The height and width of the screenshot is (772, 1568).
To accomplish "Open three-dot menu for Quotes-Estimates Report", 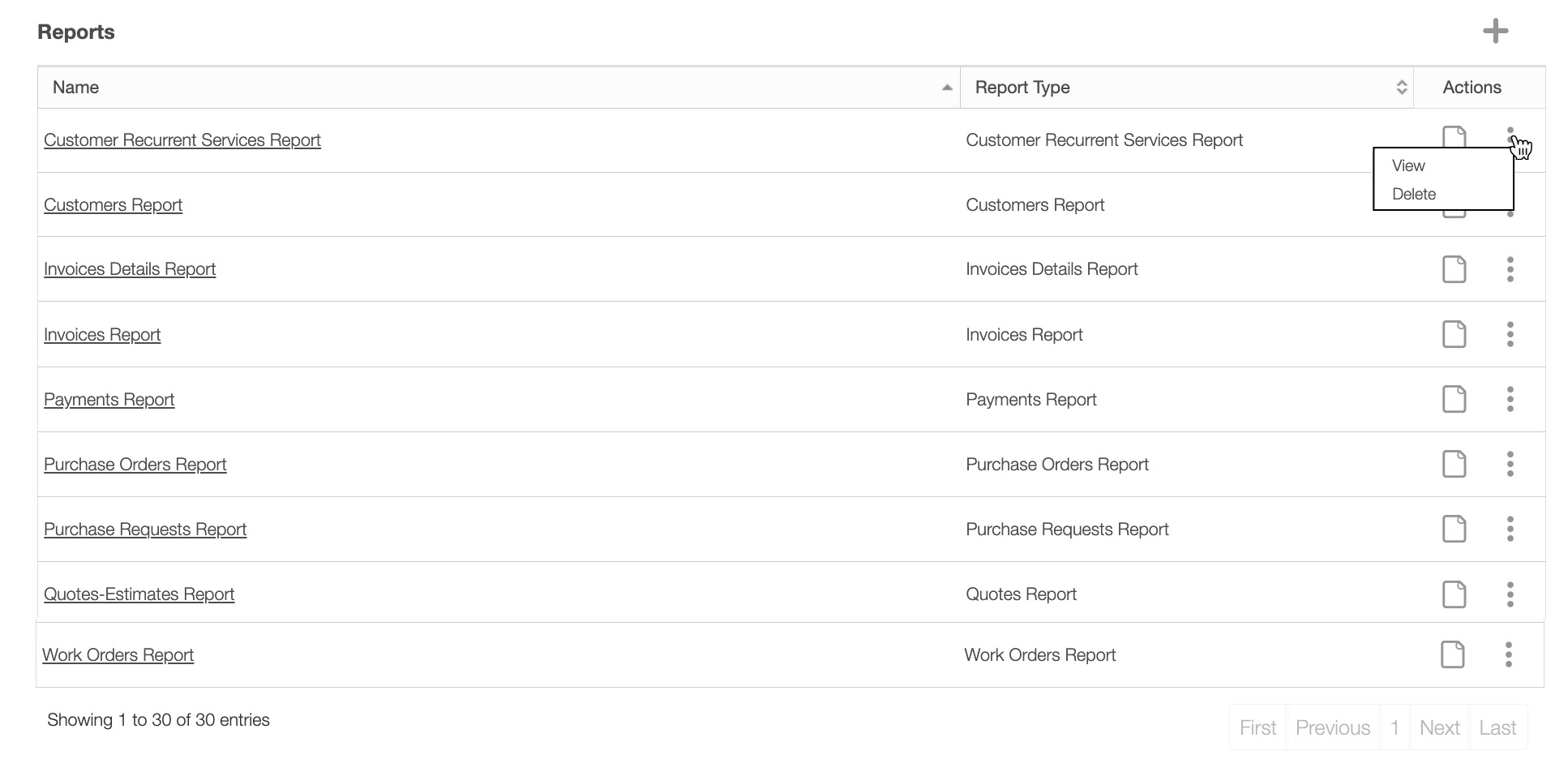I will [1510, 594].
